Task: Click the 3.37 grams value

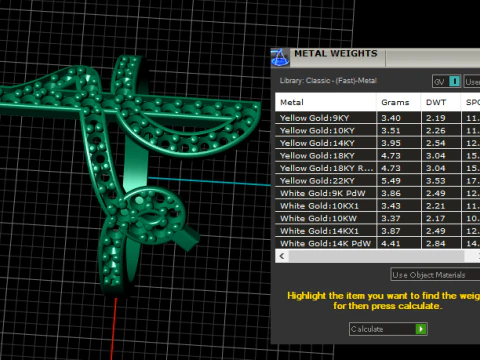Action: click(391, 219)
